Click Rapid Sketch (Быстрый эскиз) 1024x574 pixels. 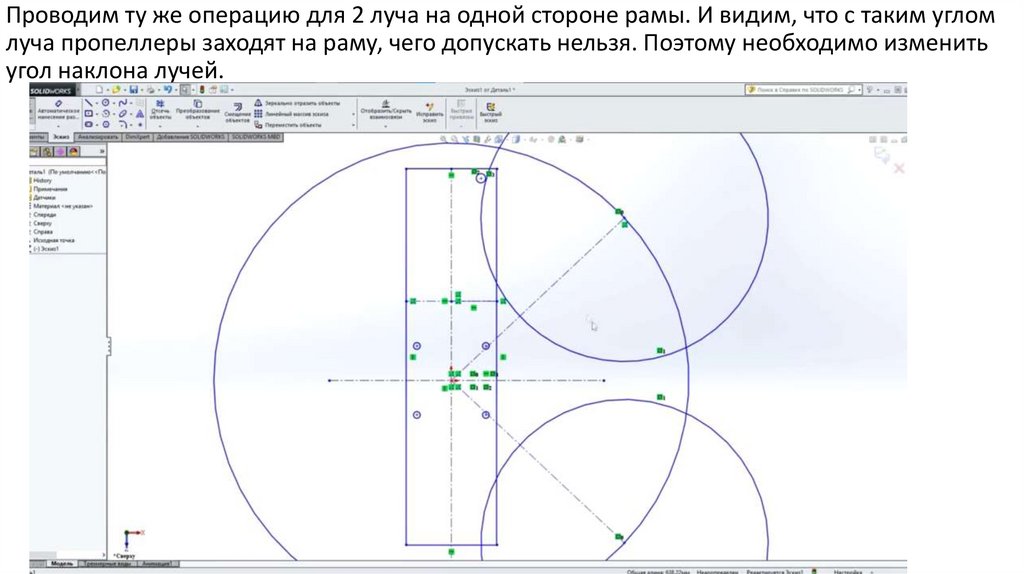click(x=490, y=112)
